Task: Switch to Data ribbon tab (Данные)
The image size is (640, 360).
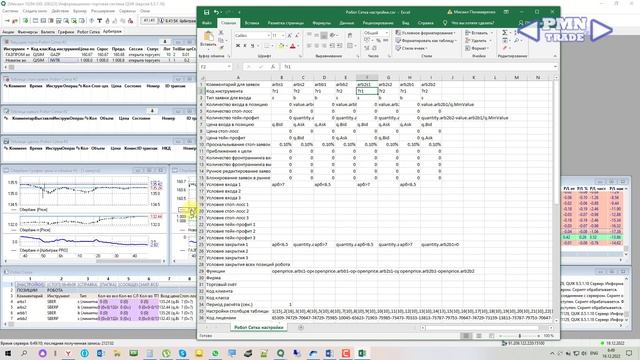Action: 346,23
